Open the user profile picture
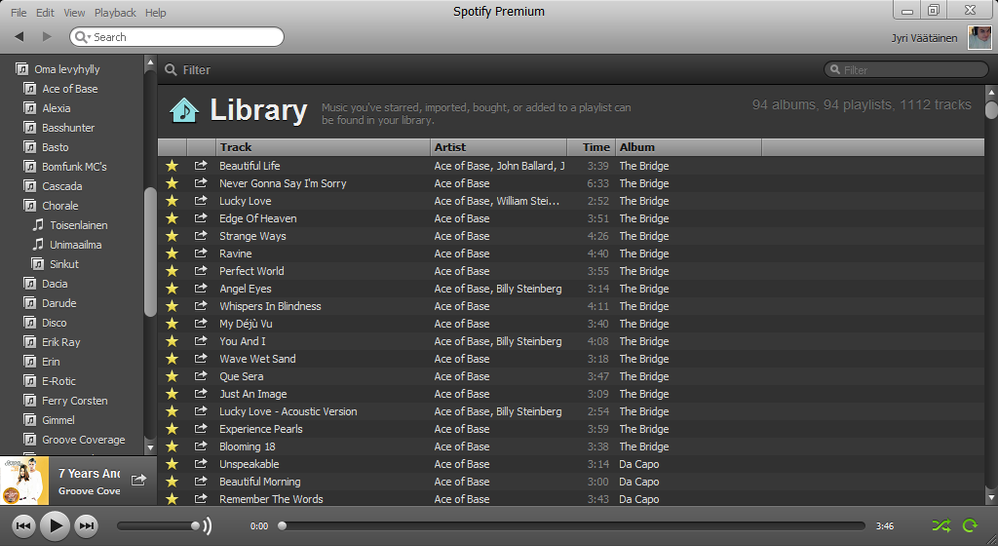This screenshot has height=546, width=998. click(x=980, y=38)
